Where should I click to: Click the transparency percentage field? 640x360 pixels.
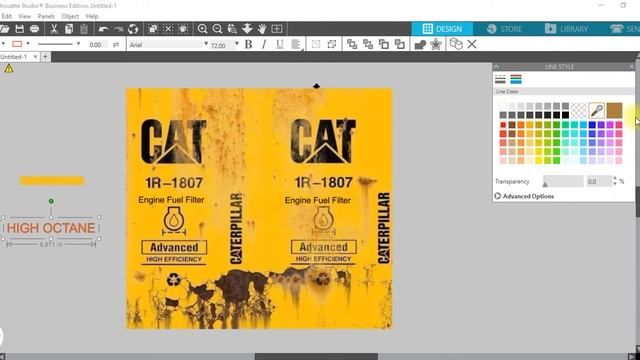tap(599, 182)
